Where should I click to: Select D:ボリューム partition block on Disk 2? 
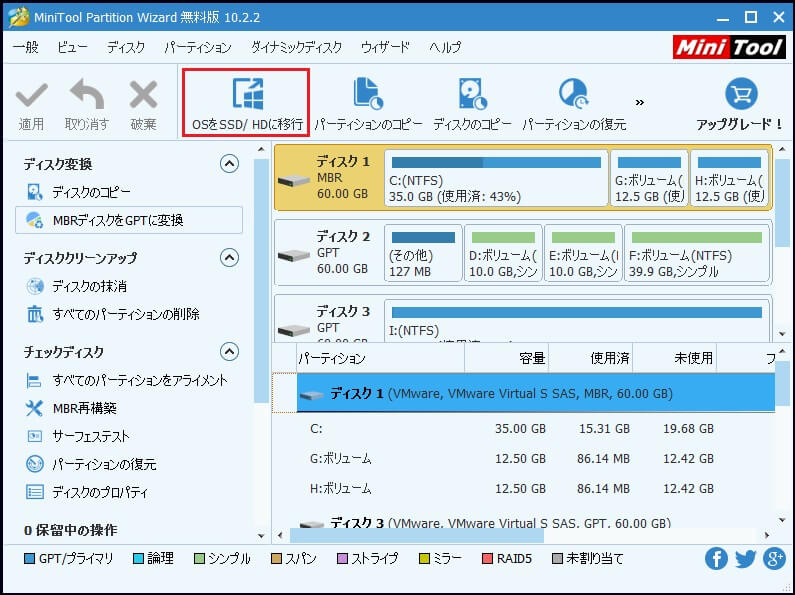[x=503, y=253]
